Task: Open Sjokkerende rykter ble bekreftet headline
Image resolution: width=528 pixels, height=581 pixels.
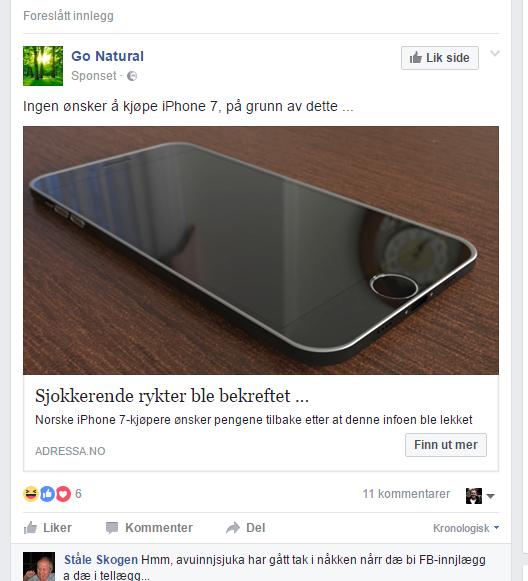Action: 172,396
